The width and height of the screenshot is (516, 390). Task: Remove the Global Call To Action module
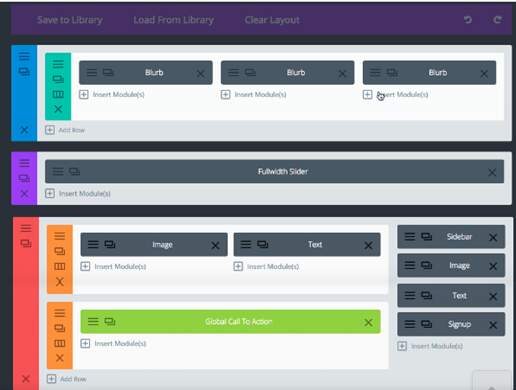368,322
